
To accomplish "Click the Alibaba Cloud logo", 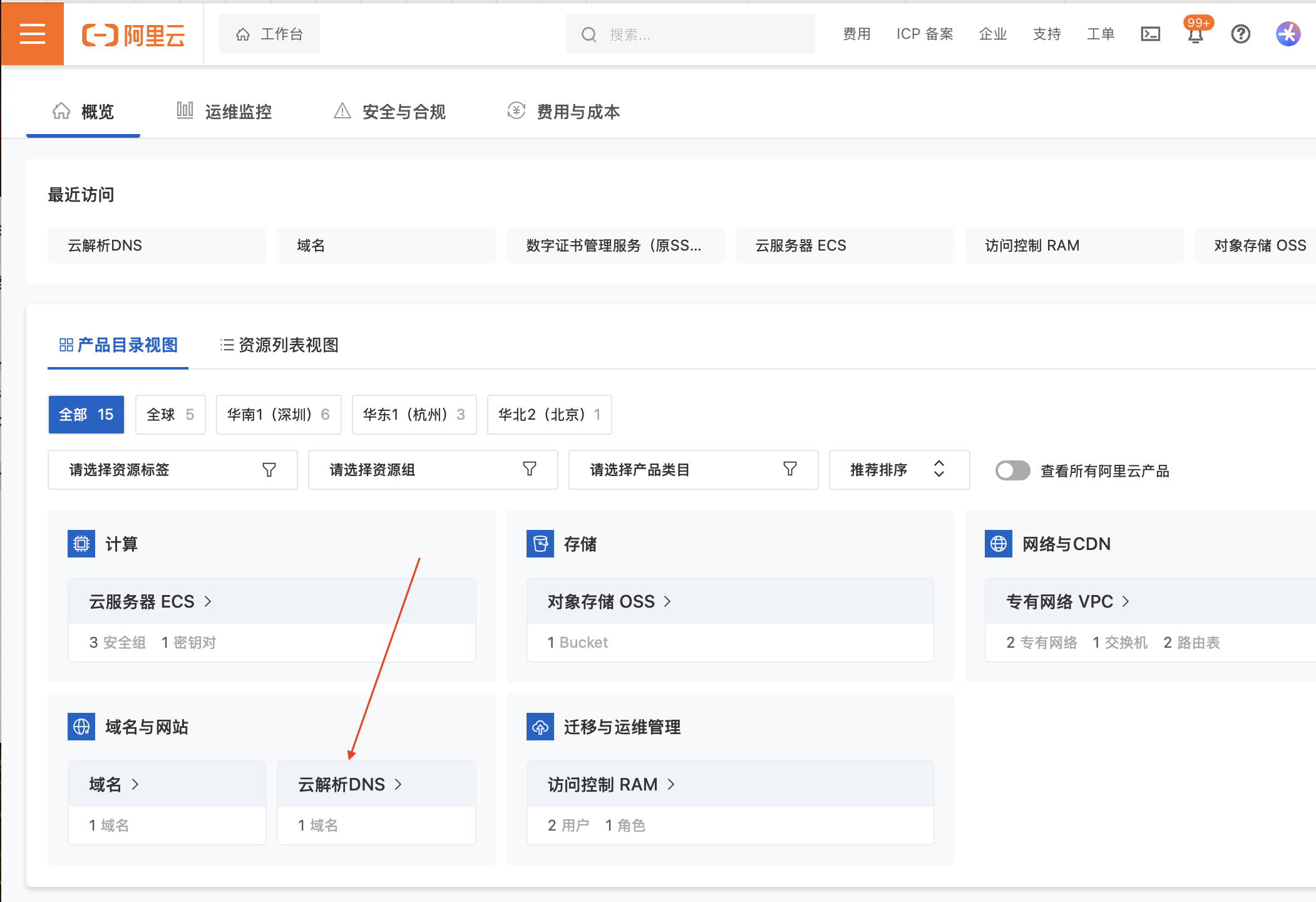I will coord(133,34).
